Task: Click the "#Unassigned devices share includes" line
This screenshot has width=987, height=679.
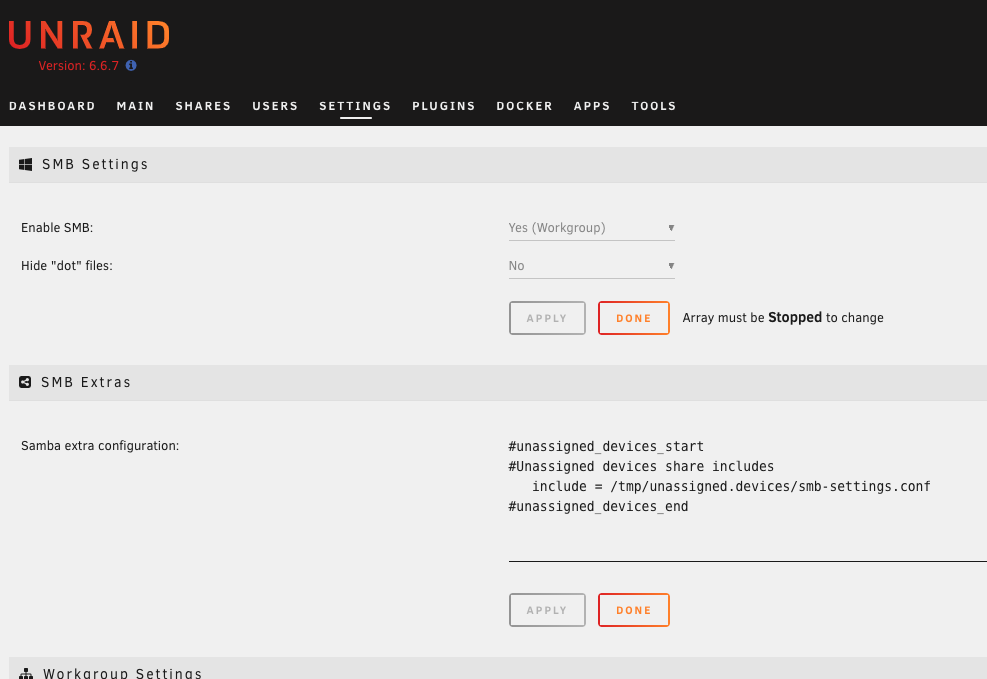Action: 641,466
